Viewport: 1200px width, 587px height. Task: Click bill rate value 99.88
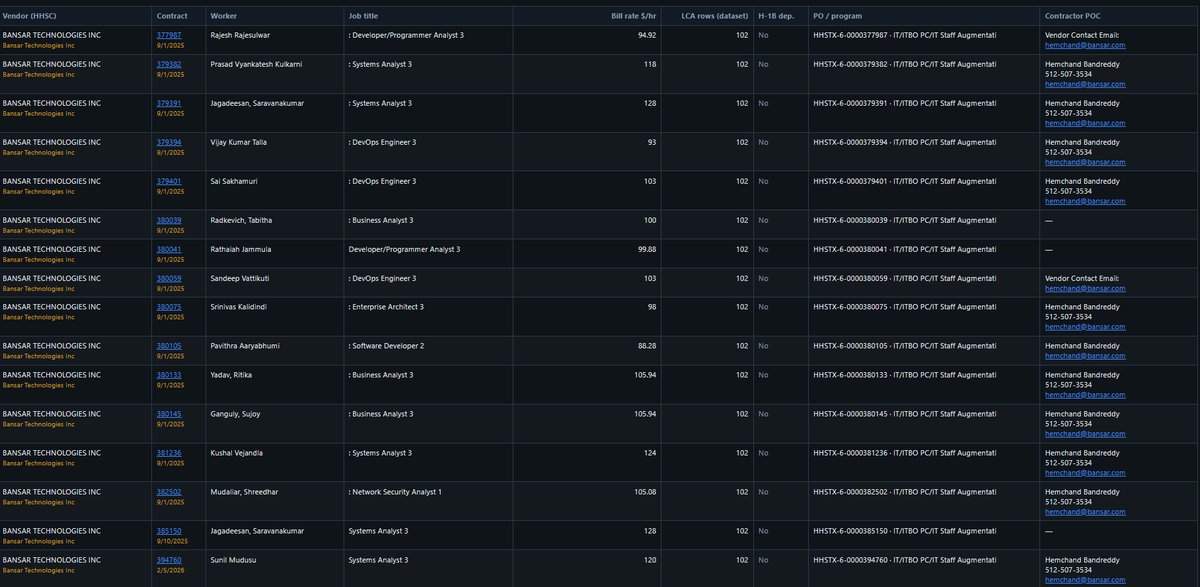click(647, 249)
